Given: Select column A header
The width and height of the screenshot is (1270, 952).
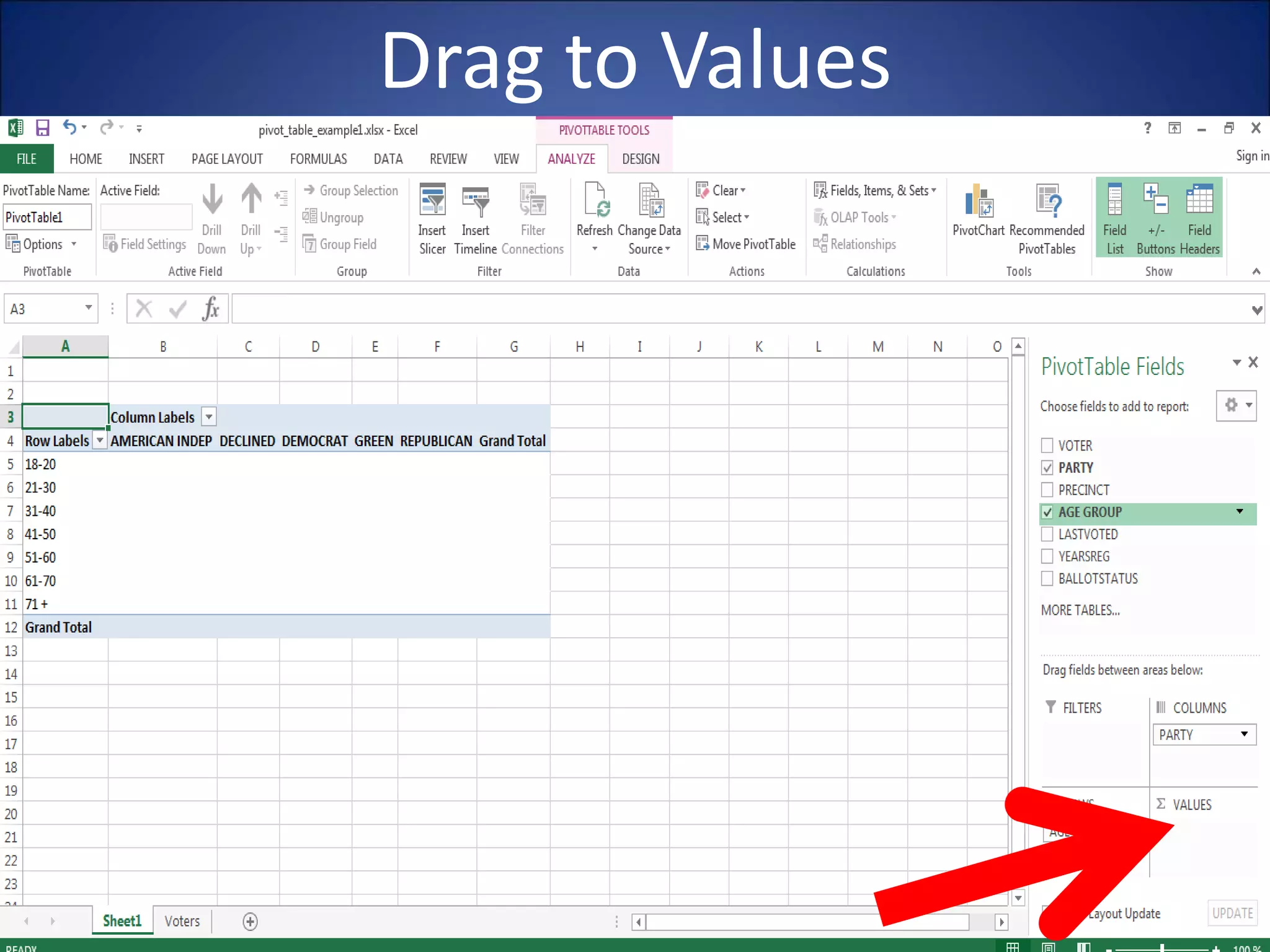Looking at the screenshot, I should coord(65,346).
